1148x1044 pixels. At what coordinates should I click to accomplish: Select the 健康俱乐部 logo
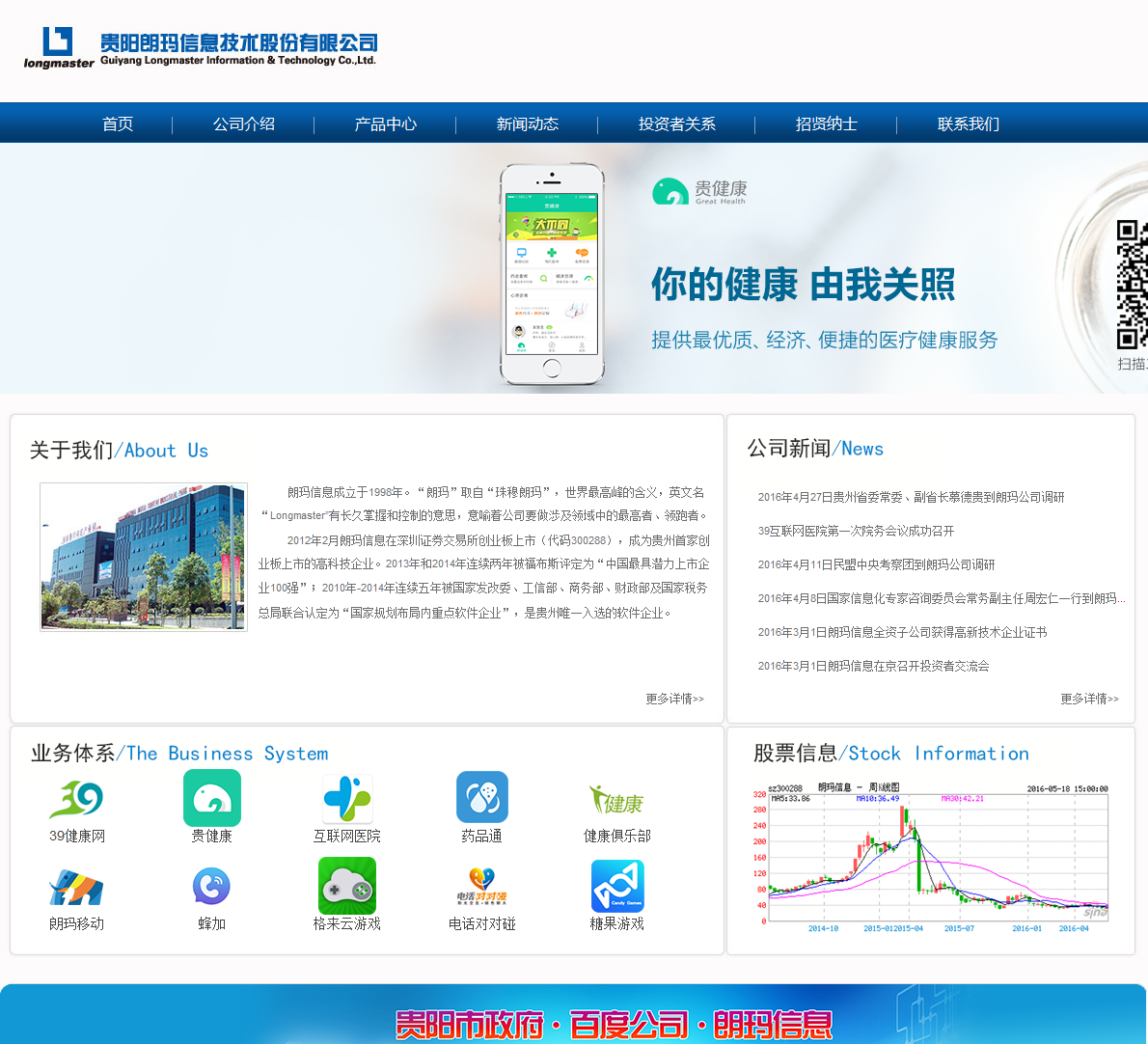(x=616, y=800)
